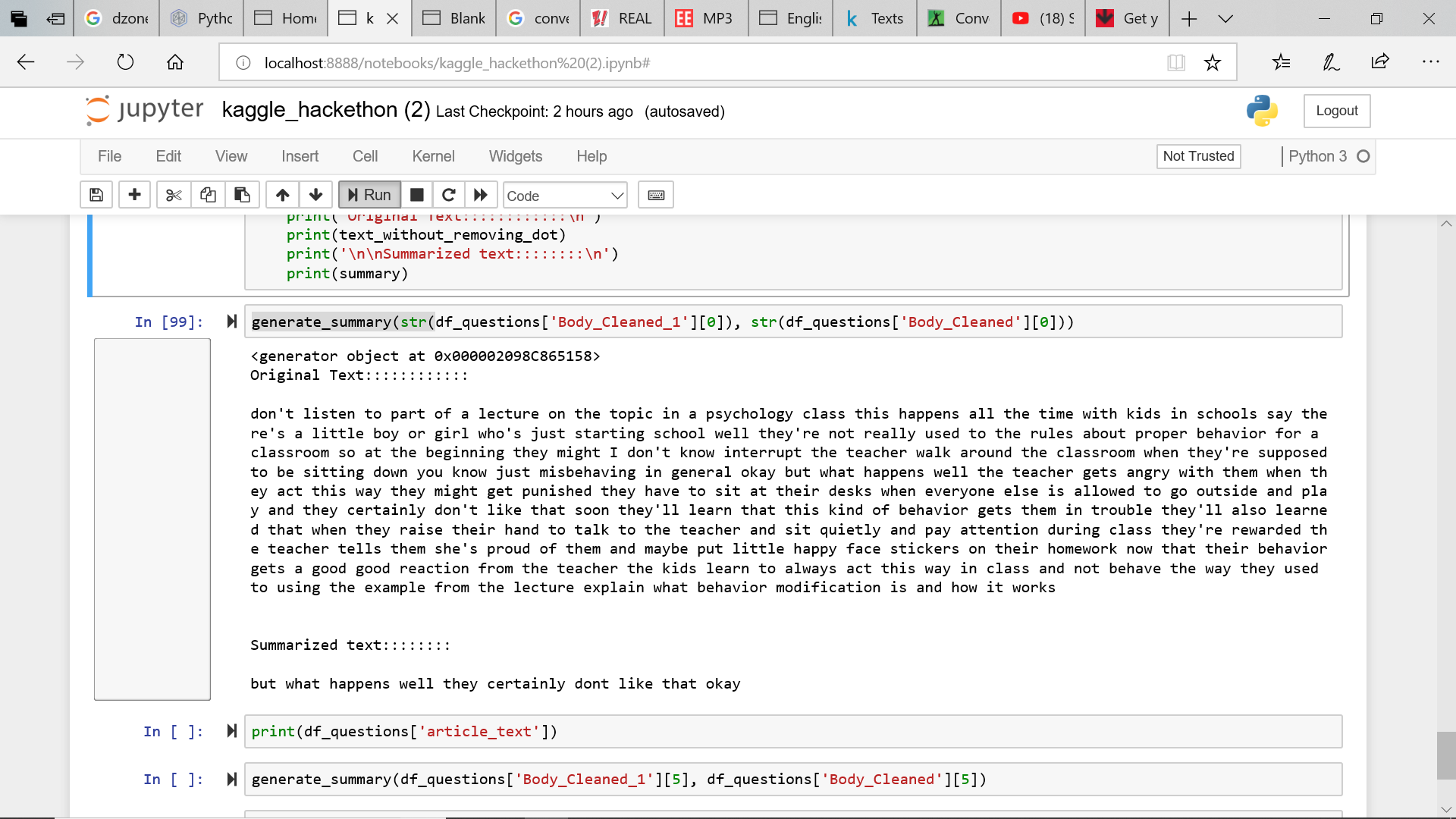This screenshot has height=819, width=1456.
Task: Collapse output area of cell 99
Action: tap(152, 519)
